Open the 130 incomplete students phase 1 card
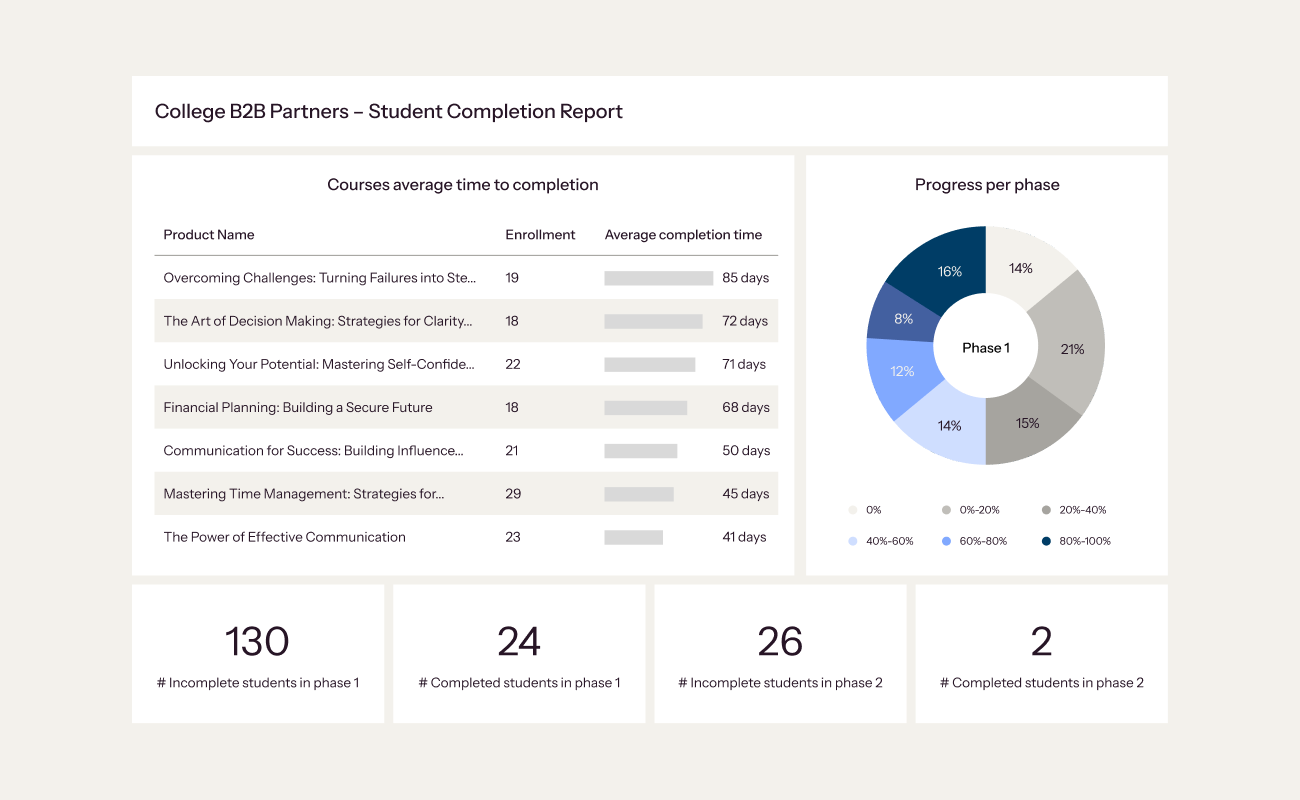Screen dimensions: 1300x800 point(258,654)
